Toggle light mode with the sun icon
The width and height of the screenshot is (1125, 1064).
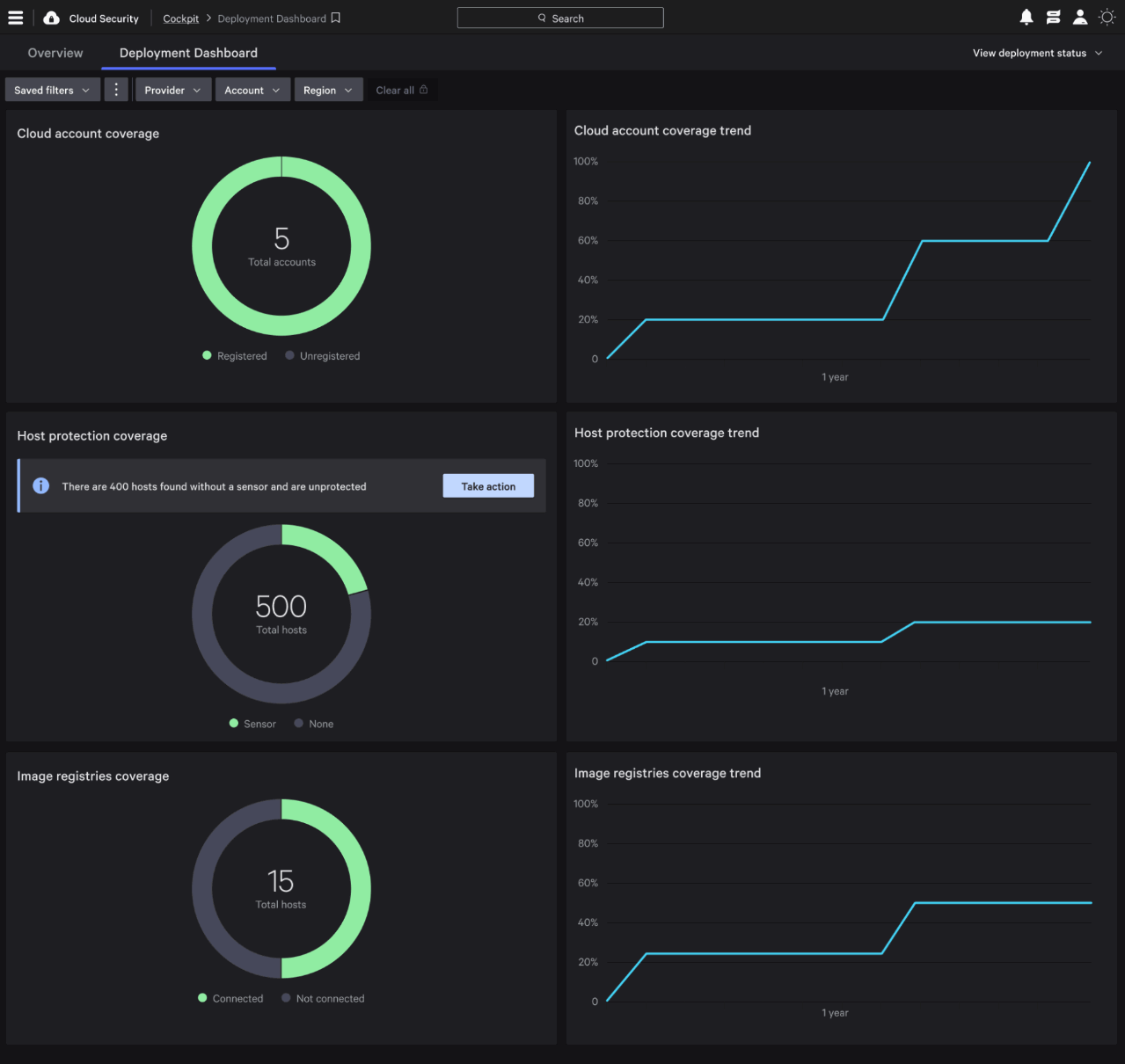point(1107,17)
